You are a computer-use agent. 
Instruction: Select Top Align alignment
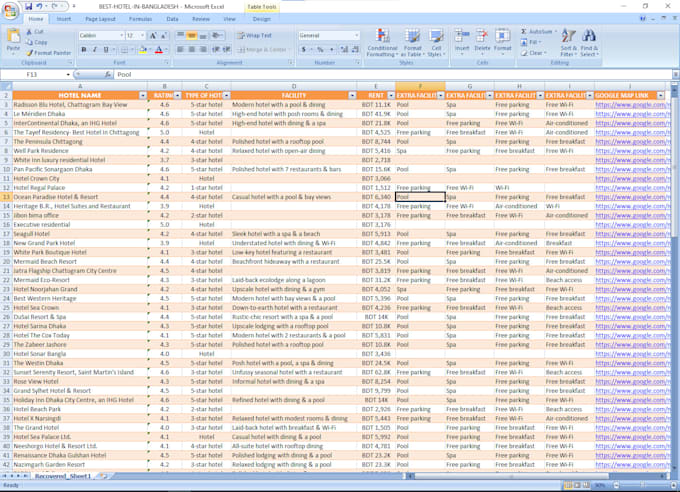click(181, 36)
